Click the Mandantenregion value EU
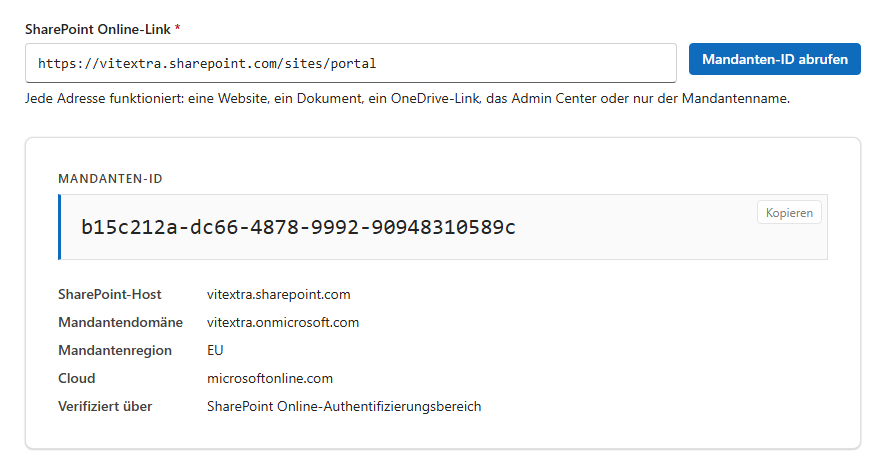 [x=215, y=350]
